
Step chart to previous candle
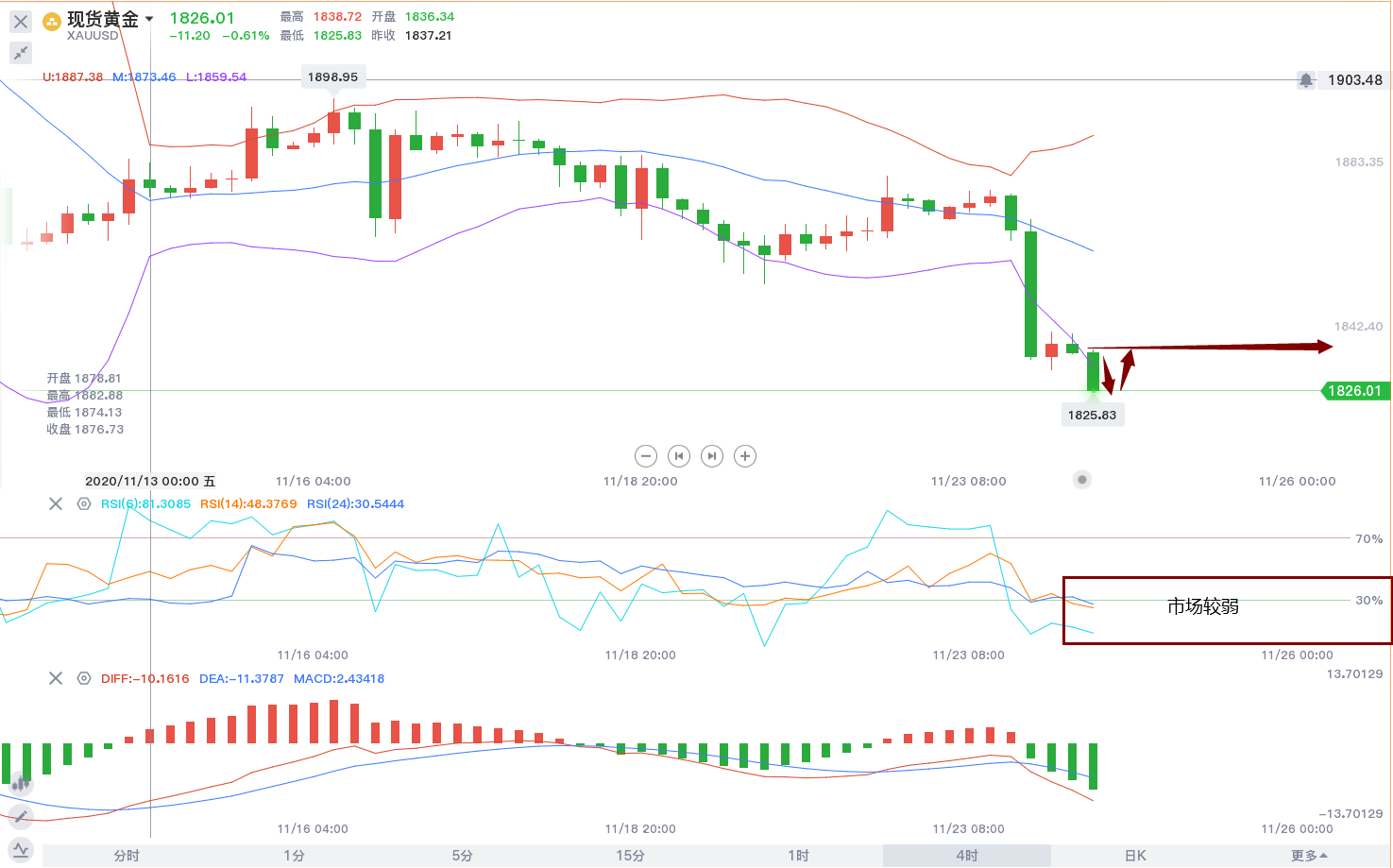(679, 456)
